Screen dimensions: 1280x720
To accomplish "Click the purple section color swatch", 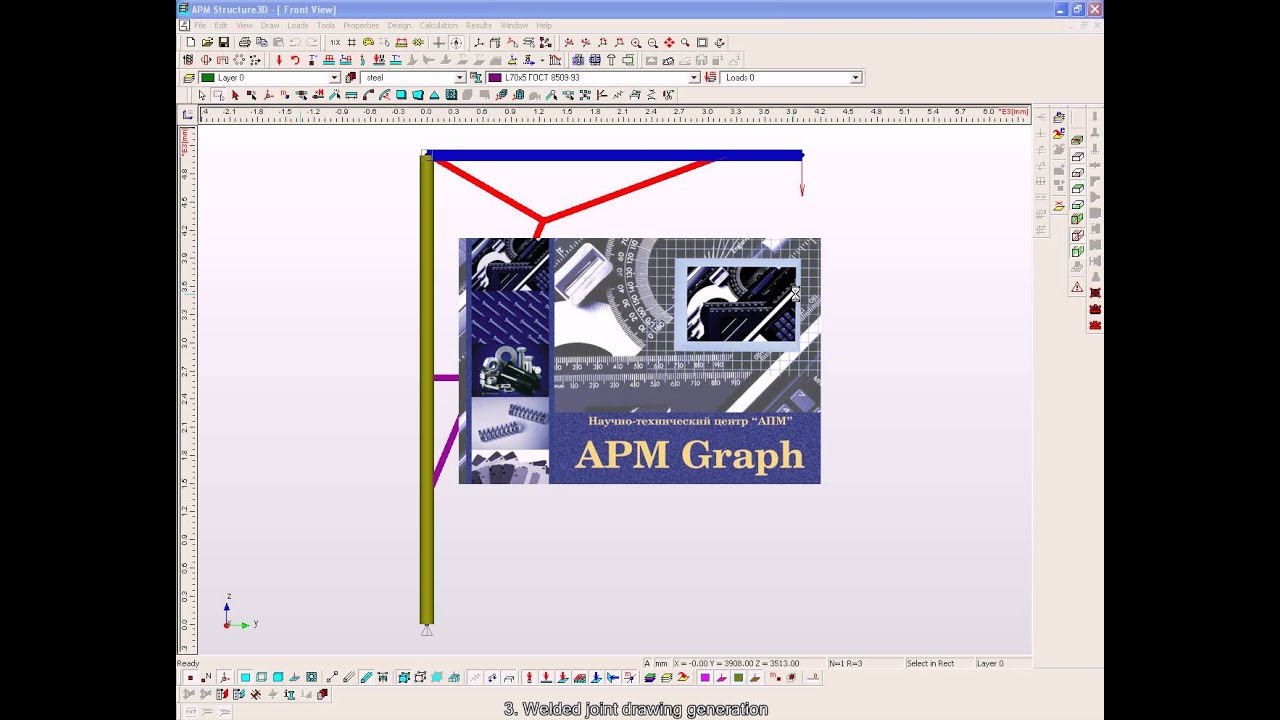I will (x=495, y=77).
